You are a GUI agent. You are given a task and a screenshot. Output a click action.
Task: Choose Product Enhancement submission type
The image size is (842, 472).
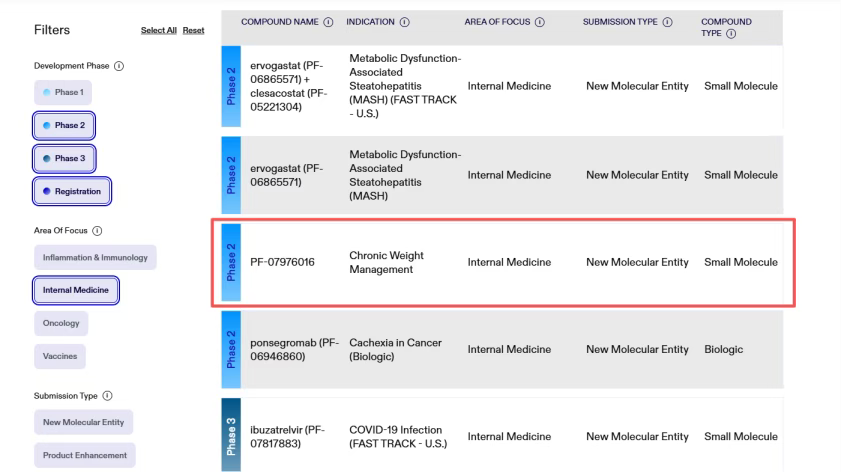point(83,455)
